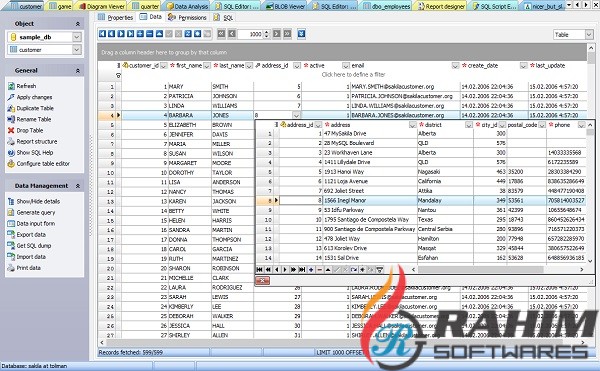
Task: Click filter icon in address lookup navigator
Action: coord(380,270)
